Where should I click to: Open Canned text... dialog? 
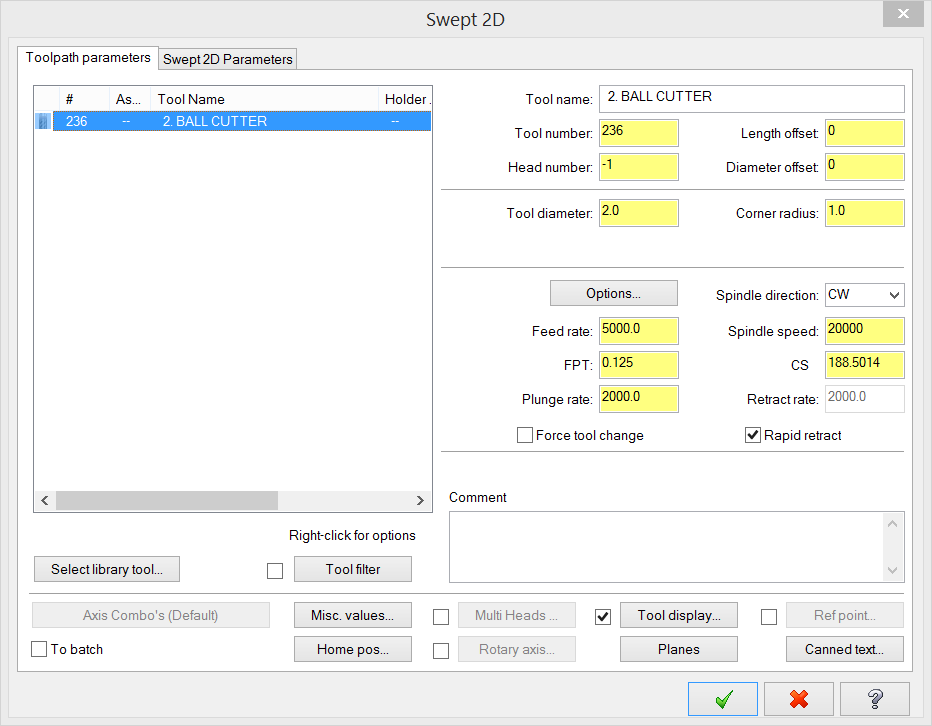point(845,649)
